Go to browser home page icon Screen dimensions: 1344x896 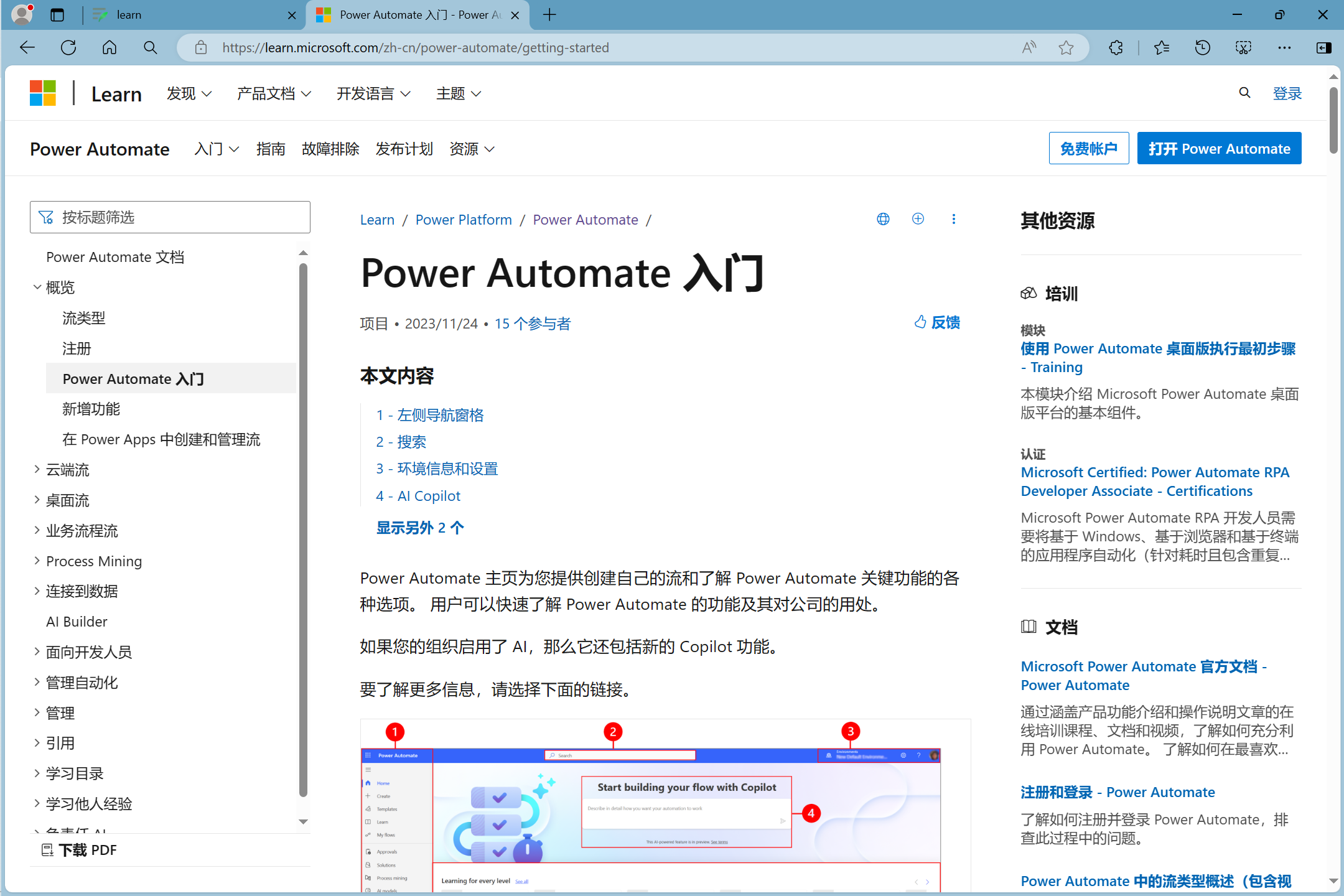(110, 48)
